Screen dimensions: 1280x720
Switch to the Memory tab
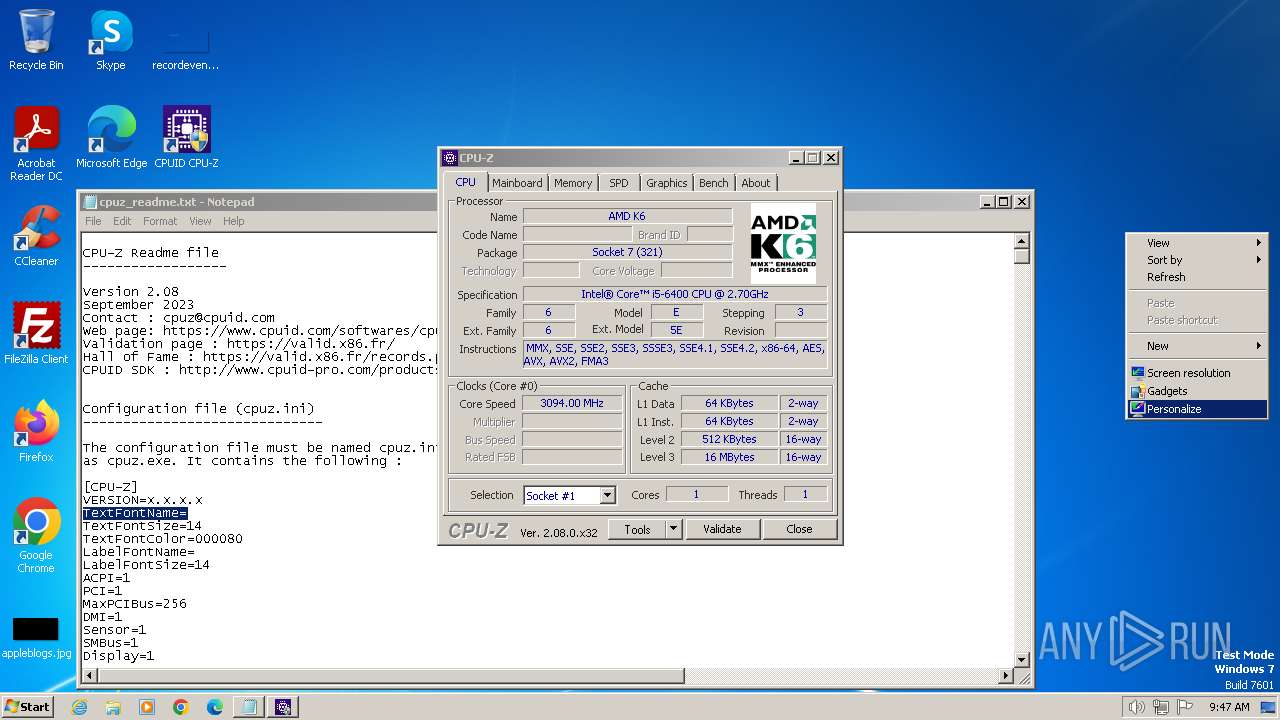[x=573, y=183]
